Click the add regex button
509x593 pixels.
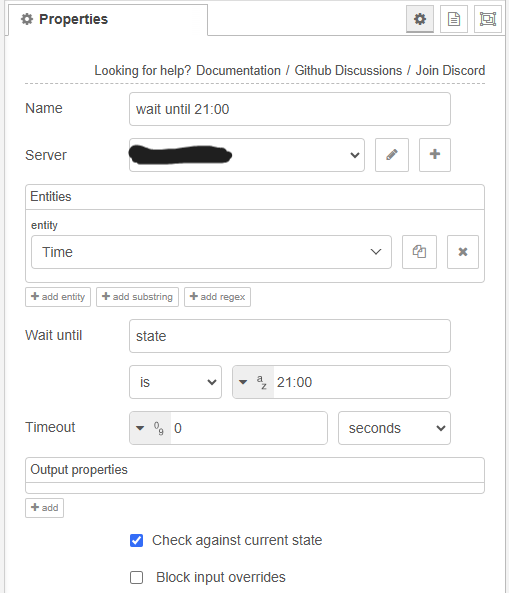pos(217,297)
